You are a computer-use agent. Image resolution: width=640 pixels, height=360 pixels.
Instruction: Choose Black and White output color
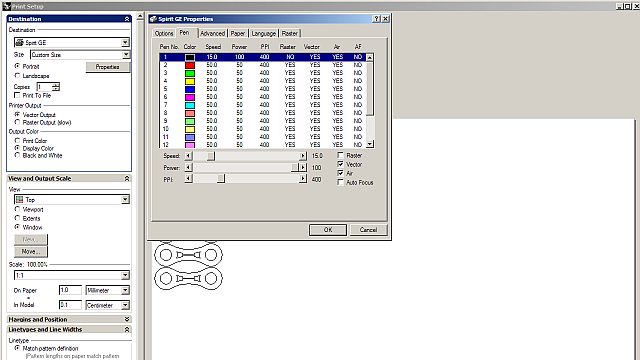pos(17,155)
